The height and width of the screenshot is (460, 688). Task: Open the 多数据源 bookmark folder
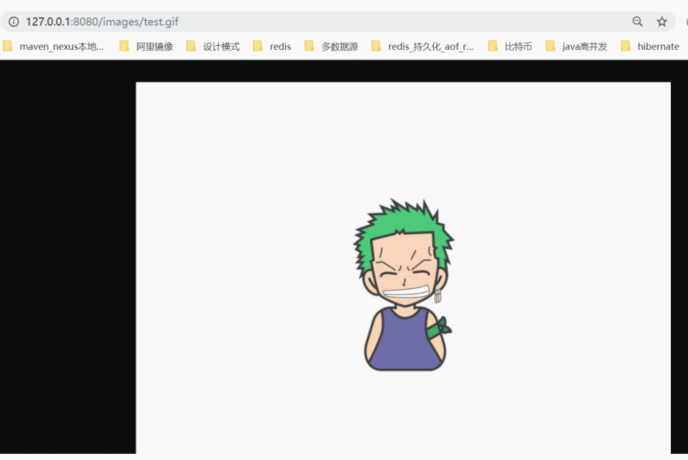[332, 46]
